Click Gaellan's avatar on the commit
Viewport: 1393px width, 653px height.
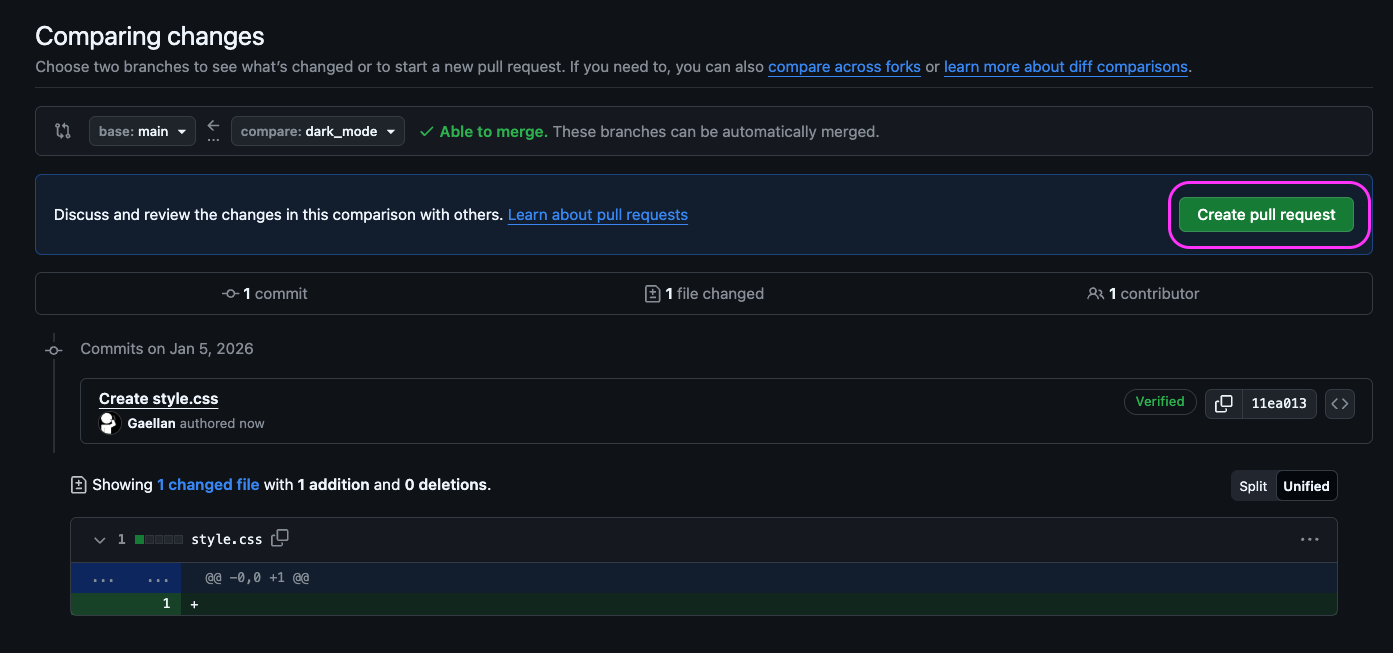[109, 422]
